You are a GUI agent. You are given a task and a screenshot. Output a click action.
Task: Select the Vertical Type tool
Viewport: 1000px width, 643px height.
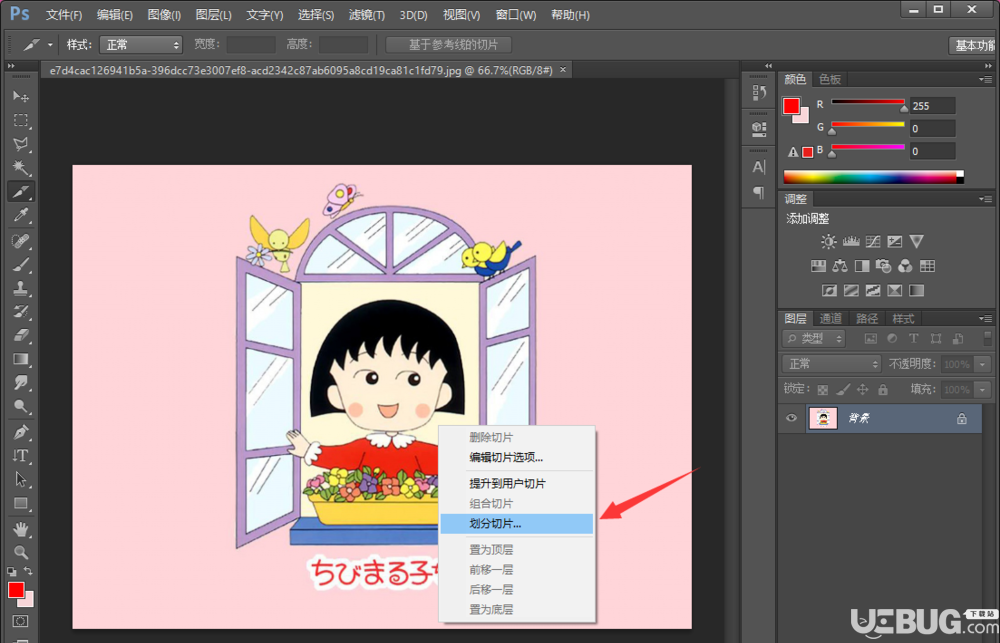click(x=20, y=455)
